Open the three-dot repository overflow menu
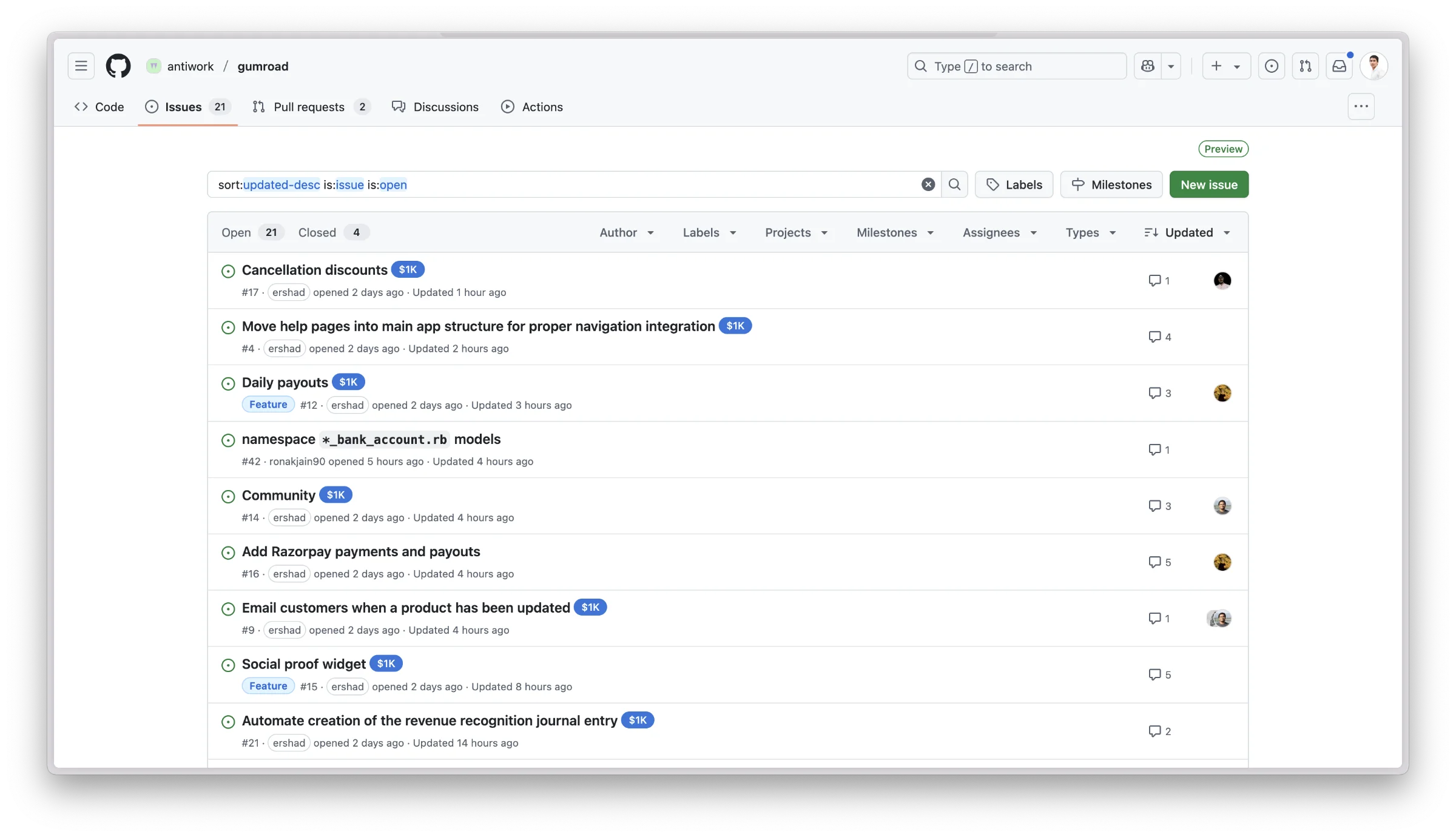The width and height of the screenshot is (1456, 837). click(1361, 107)
